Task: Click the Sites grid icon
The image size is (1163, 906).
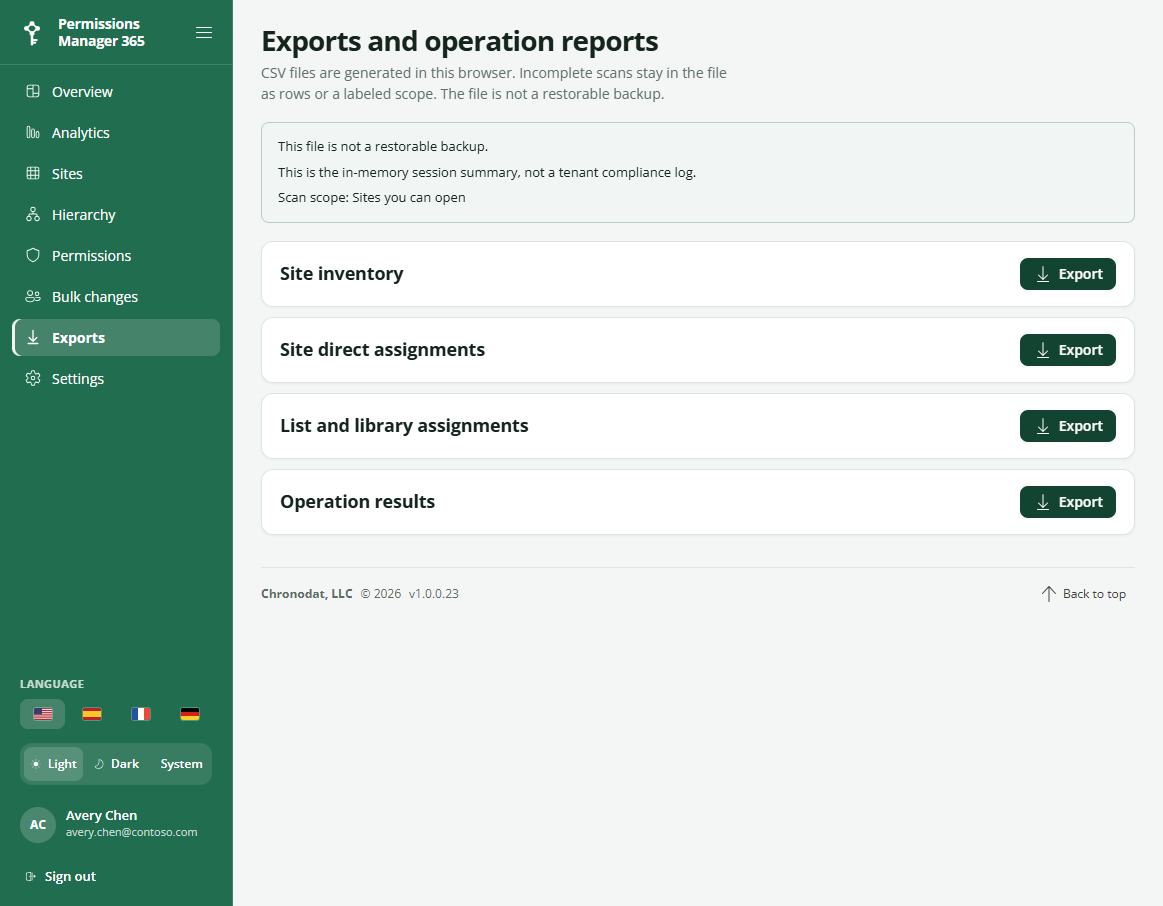Action: coord(33,173)
